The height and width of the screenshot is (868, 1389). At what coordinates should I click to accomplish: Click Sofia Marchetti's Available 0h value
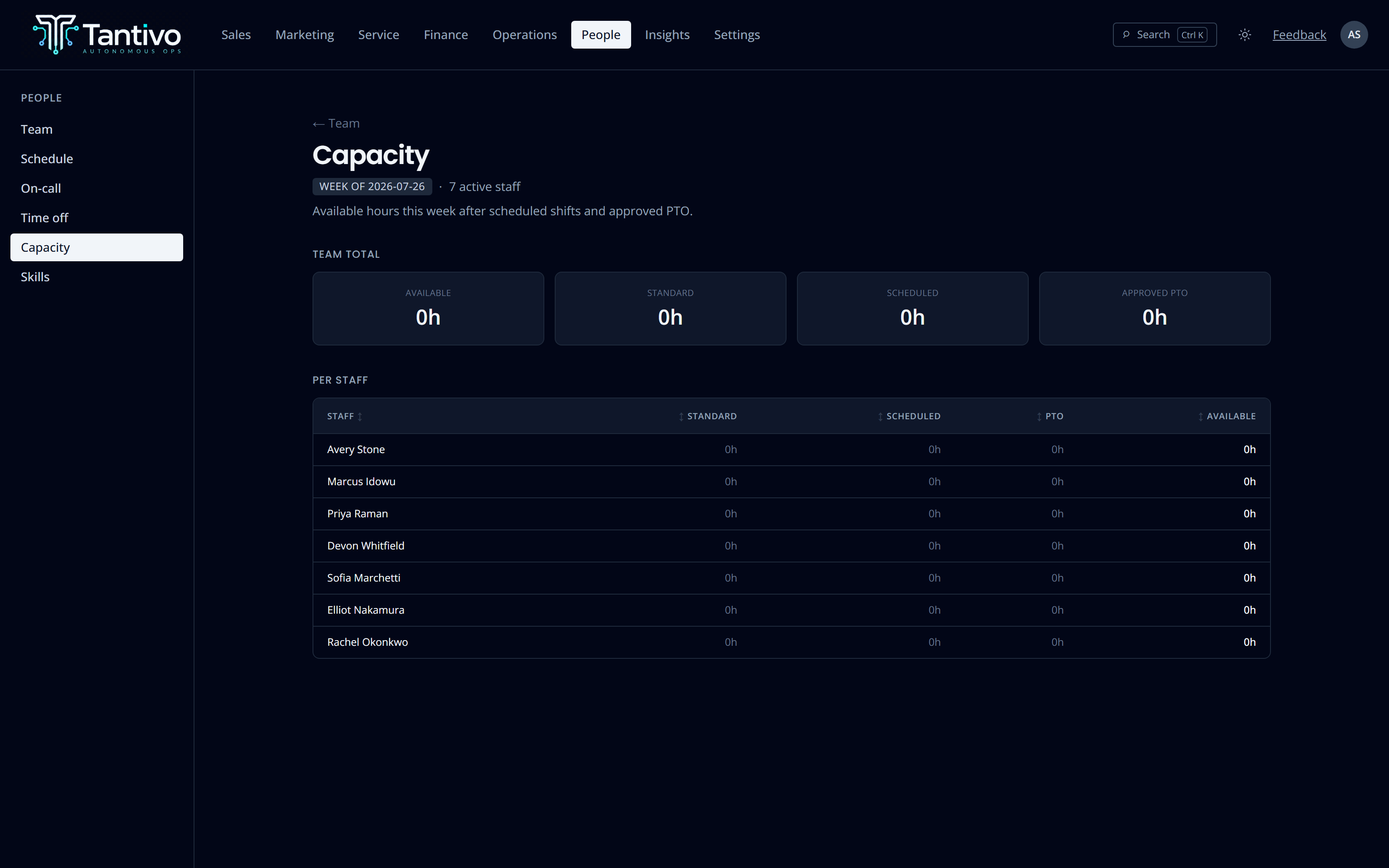click(x=1249, y=578)
